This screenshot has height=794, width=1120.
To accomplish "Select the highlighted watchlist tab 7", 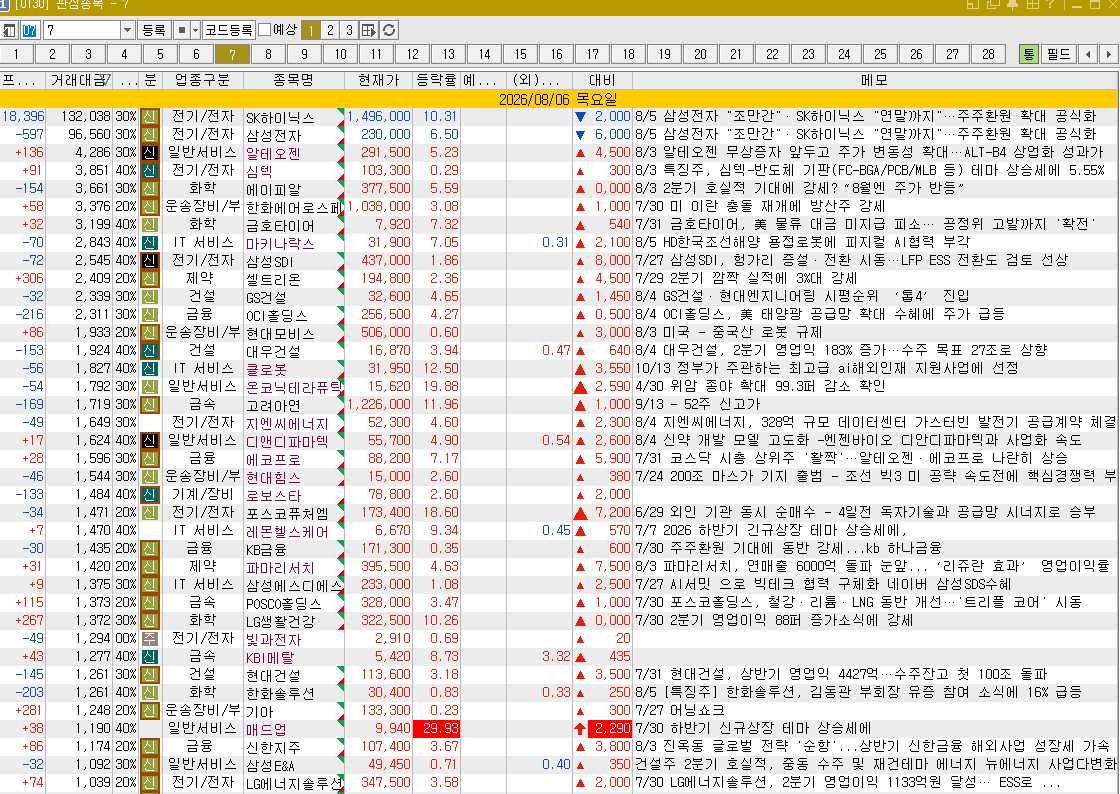I will click(232, 54).
